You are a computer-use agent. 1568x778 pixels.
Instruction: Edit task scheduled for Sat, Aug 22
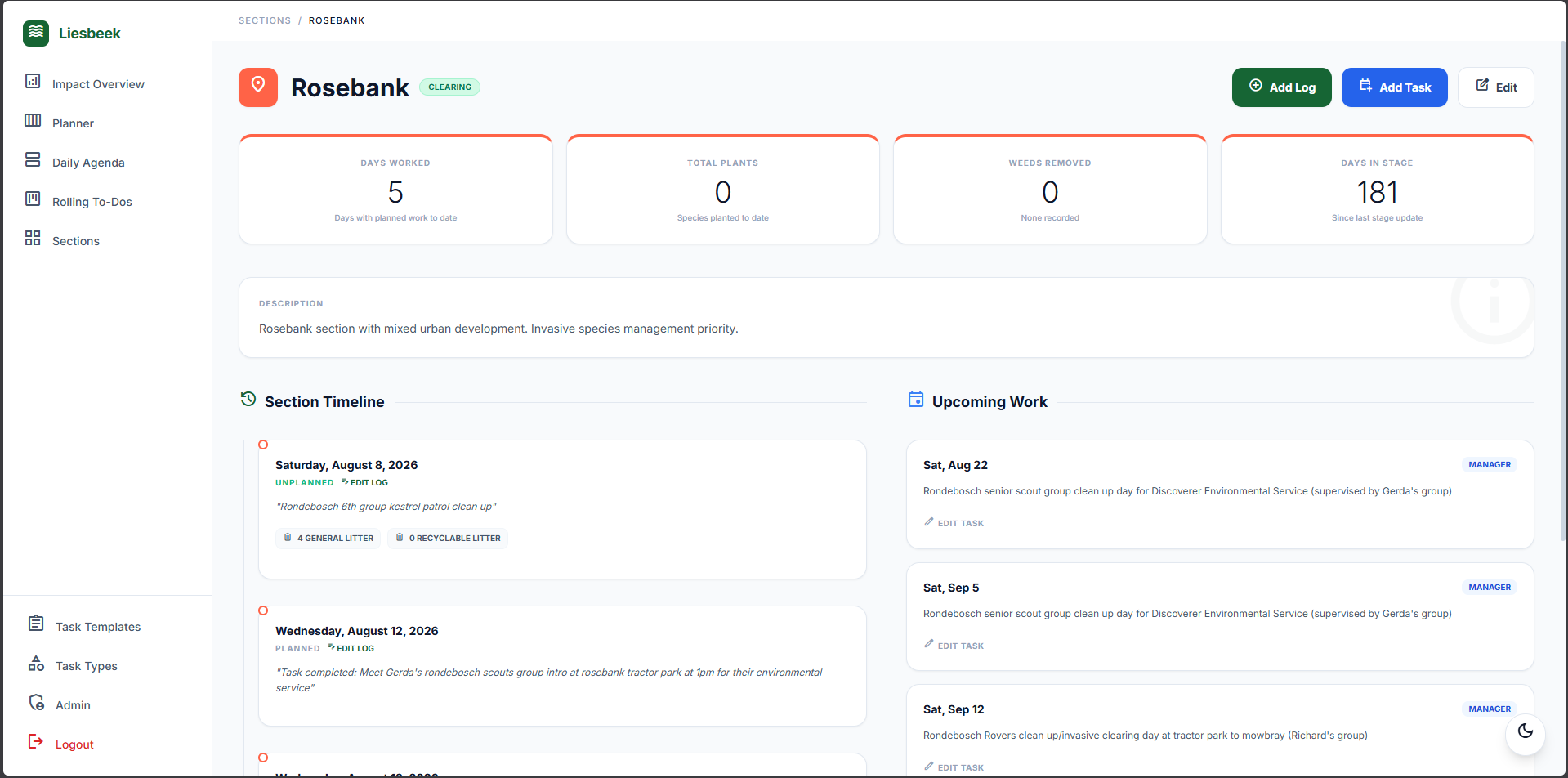[954, 523]
